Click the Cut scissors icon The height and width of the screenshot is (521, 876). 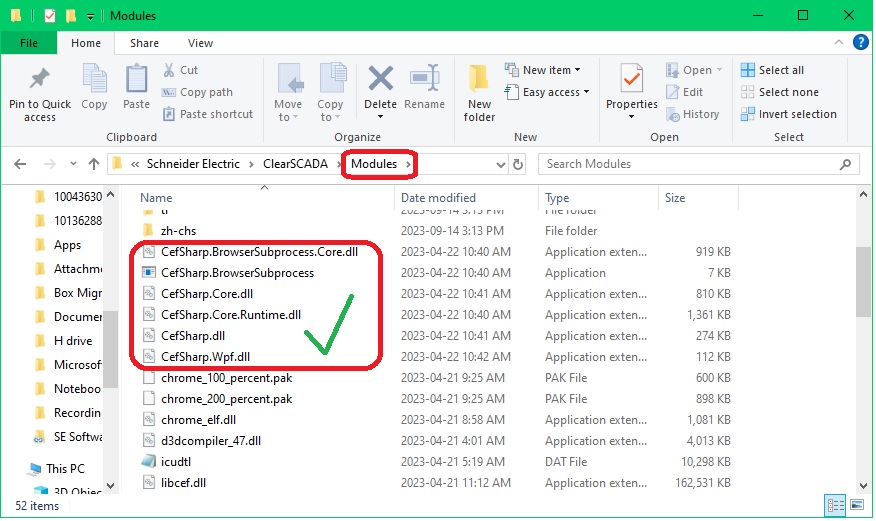pos(169,70)
